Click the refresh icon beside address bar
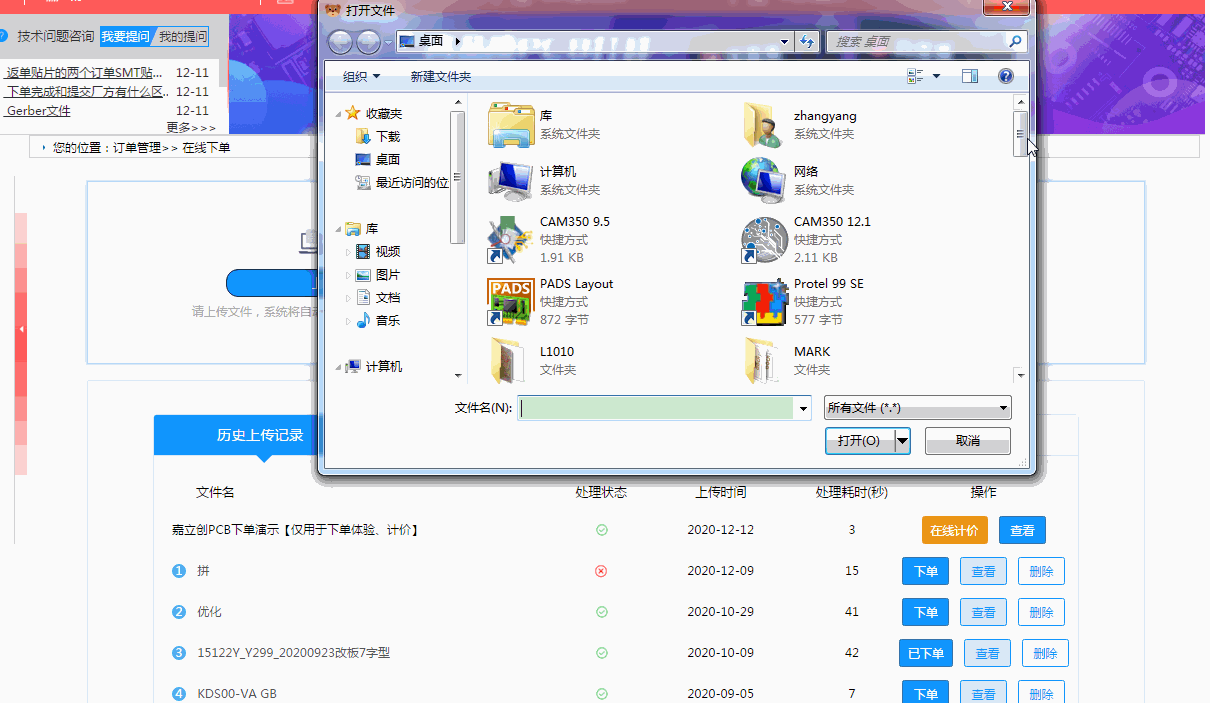 [x=807, y=42]
